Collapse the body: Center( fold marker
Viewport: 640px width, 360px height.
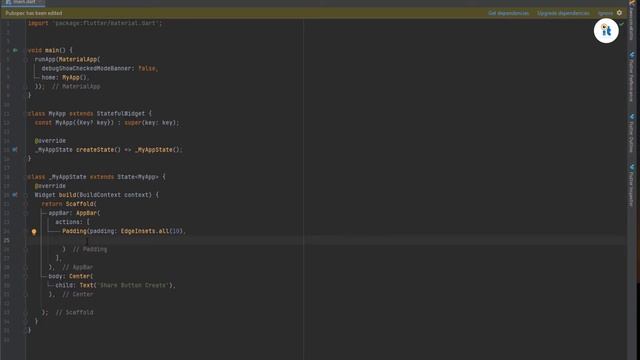(x=26, y=276)
